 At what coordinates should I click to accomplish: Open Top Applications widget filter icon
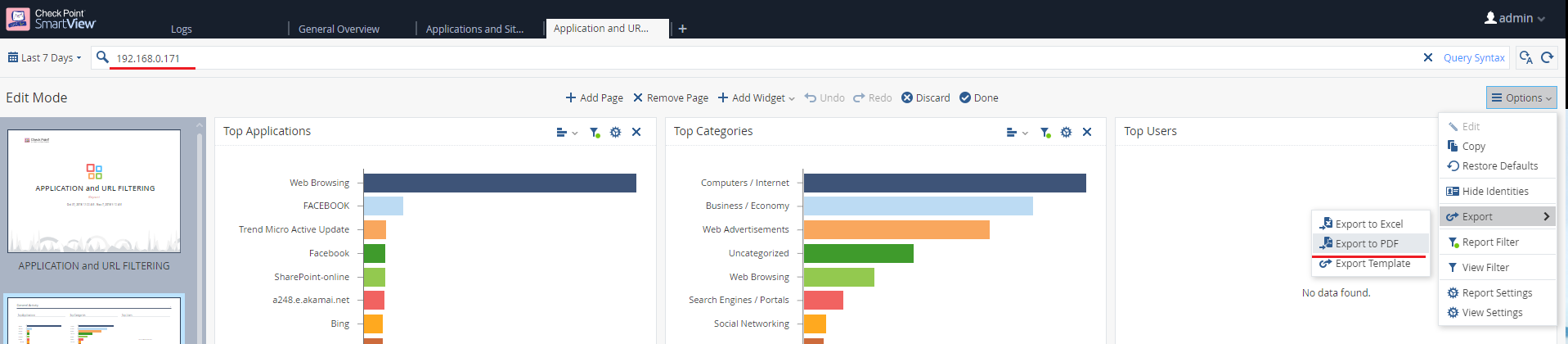[x=595, y=132]
